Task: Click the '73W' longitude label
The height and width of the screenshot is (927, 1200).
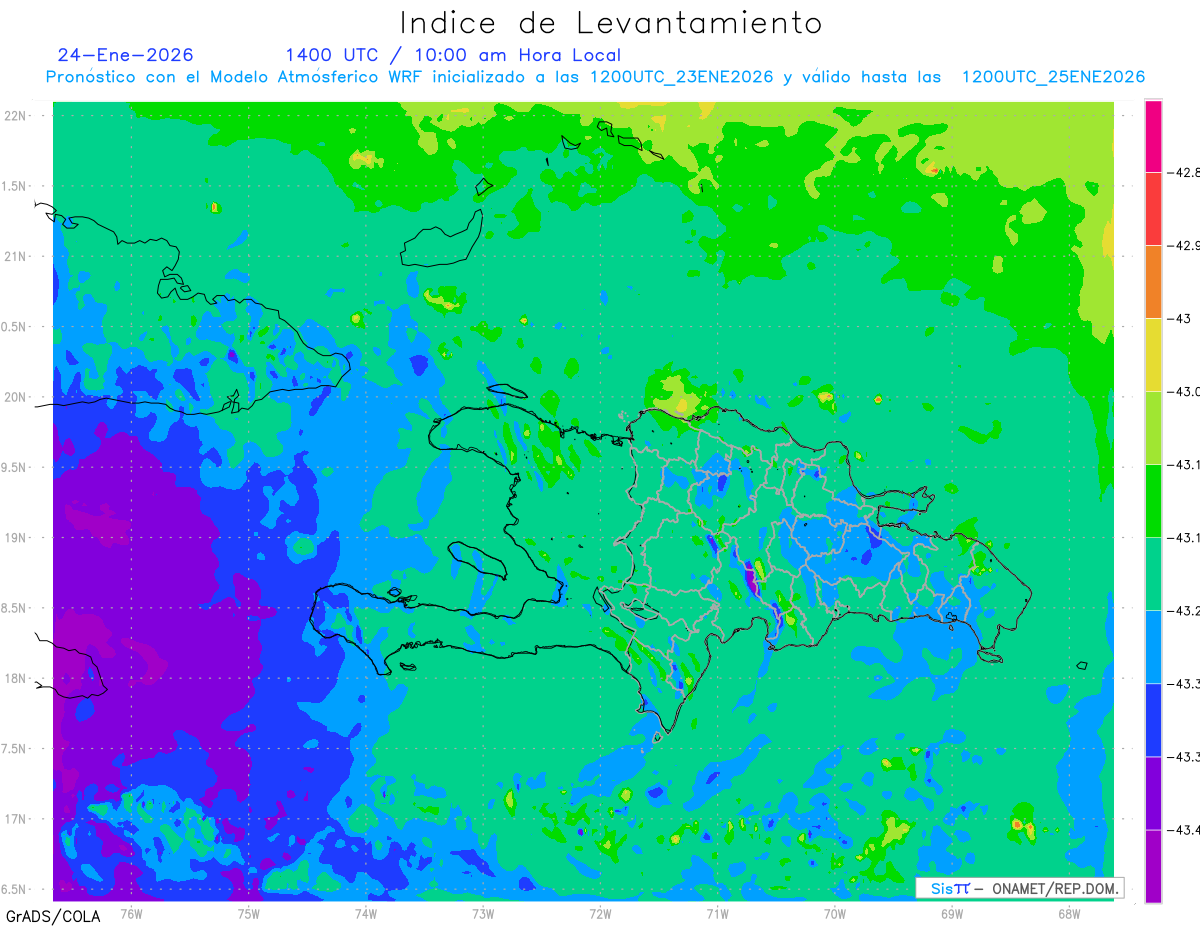Action: (x=482, y=913)
